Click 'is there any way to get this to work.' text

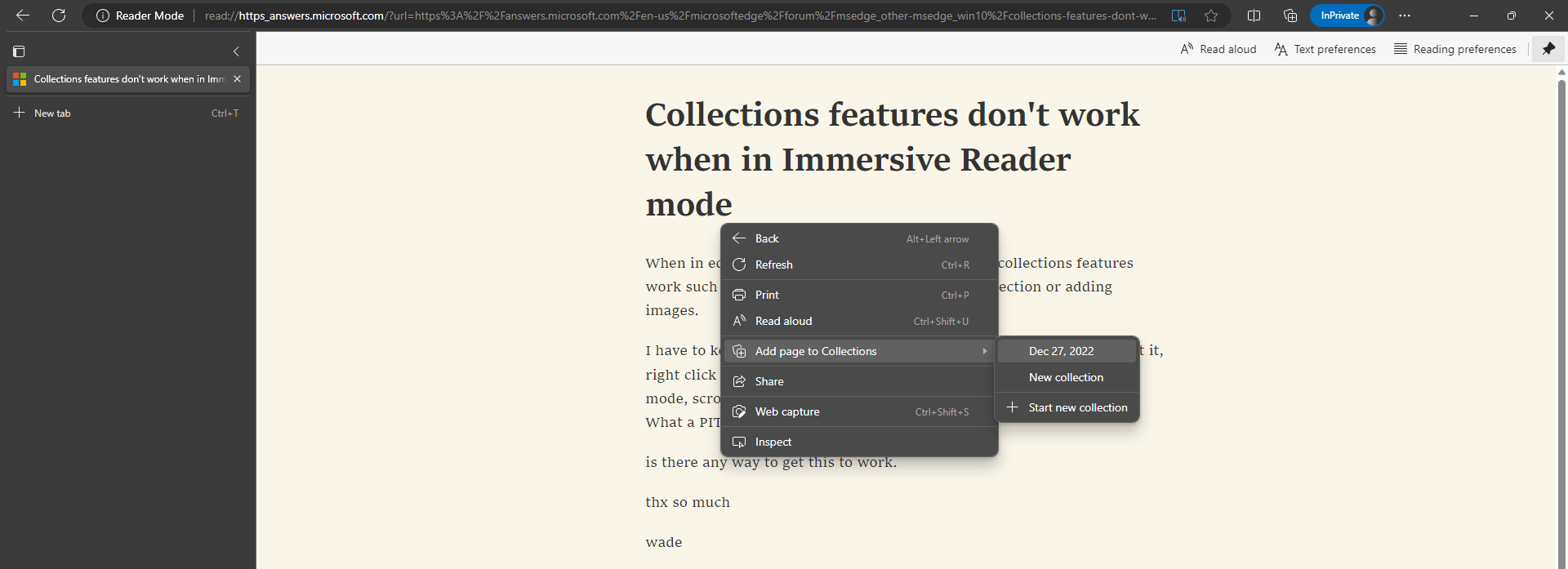click(771, 462)
